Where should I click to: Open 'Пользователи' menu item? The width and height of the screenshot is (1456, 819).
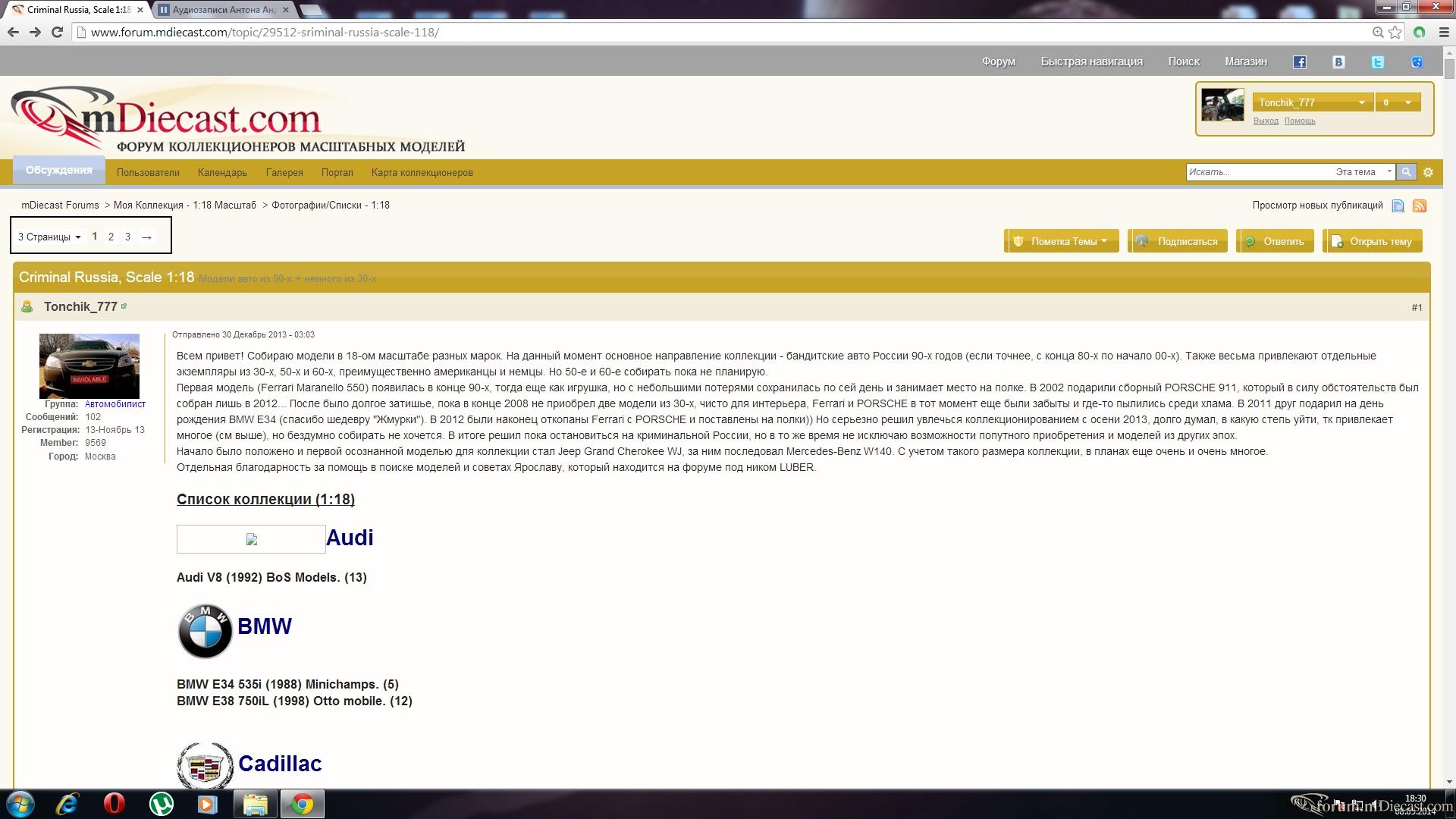(x=148, y=173)
